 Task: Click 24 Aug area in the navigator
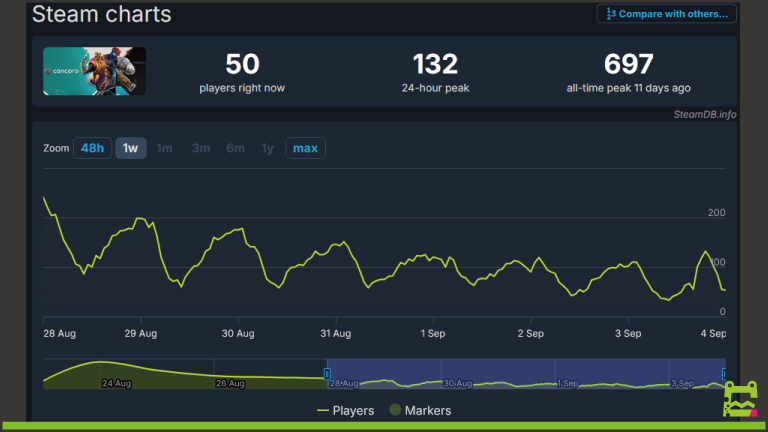coord(116,382)
